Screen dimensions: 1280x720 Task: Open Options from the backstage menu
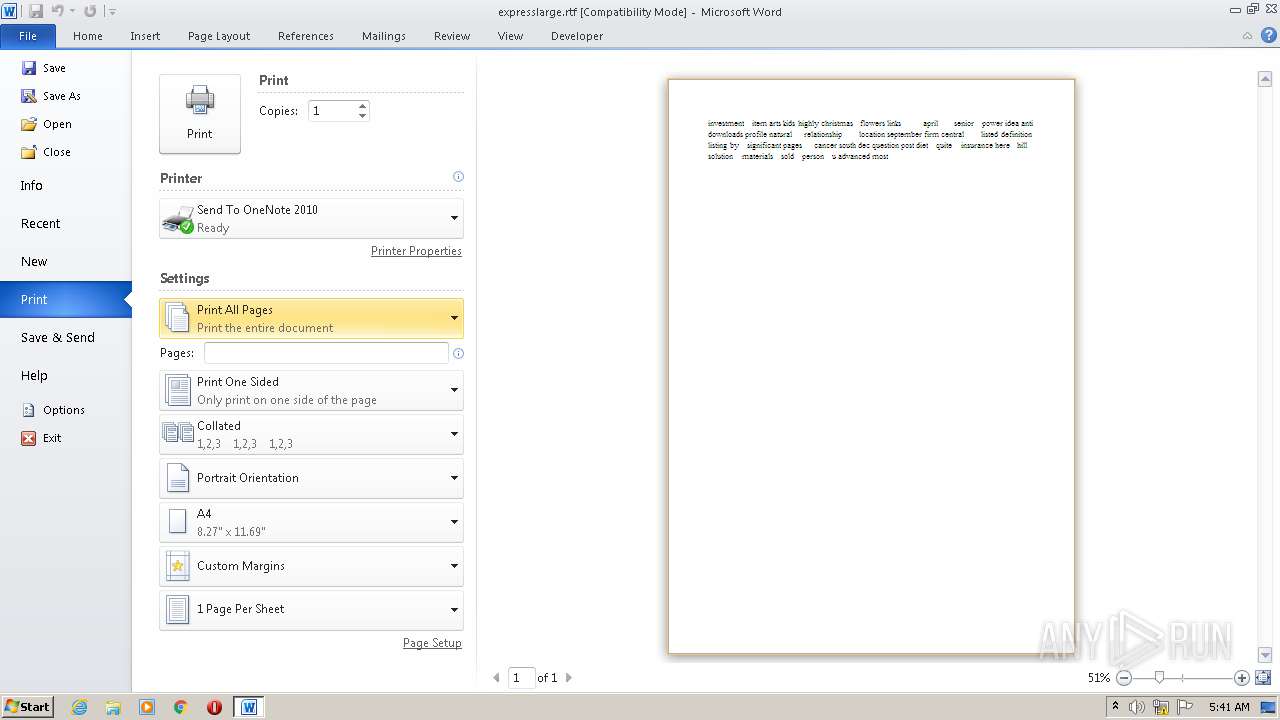pos(53,410)
